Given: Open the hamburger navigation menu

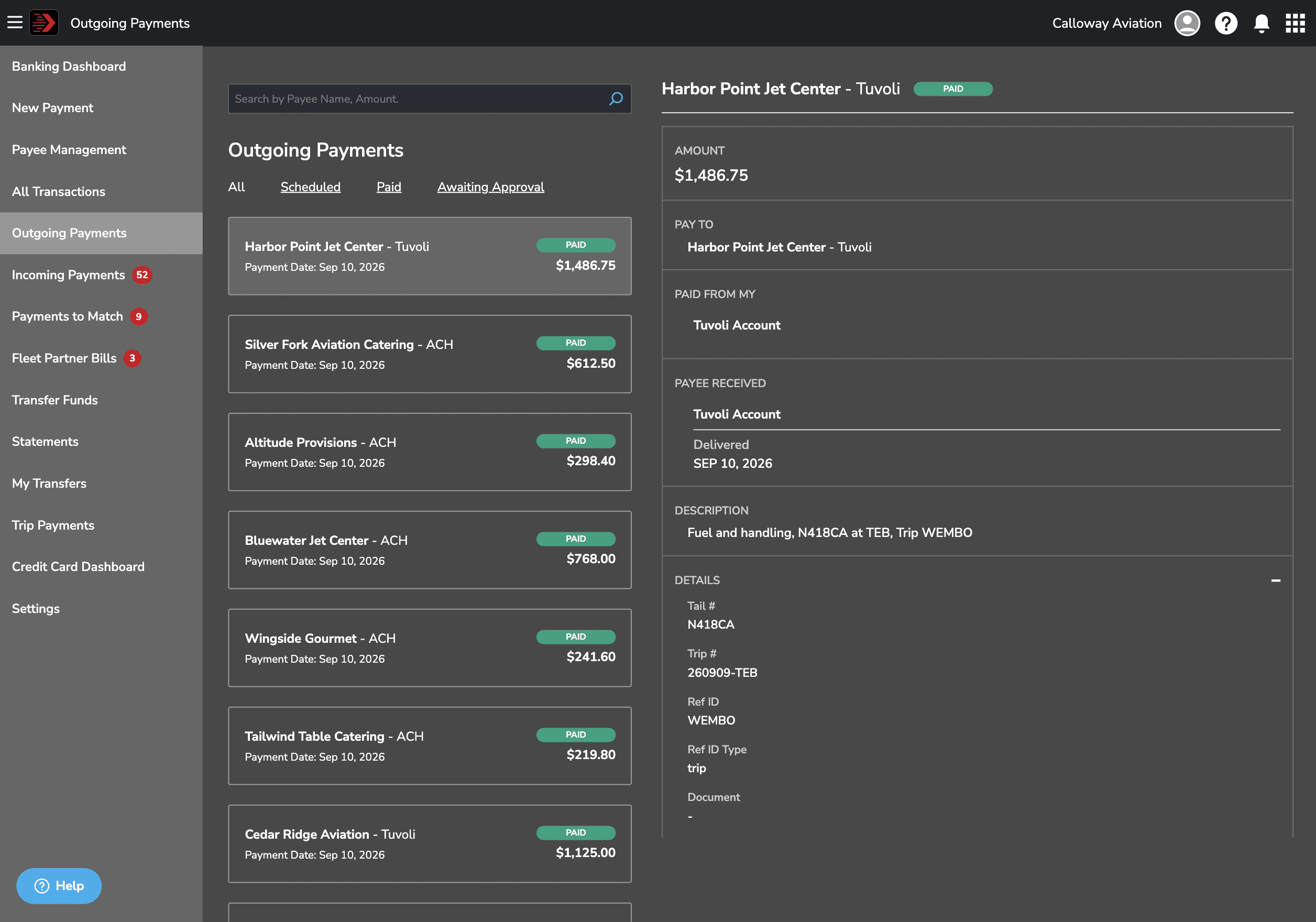Looking at the screenshot, I should (x=15, y=23).
